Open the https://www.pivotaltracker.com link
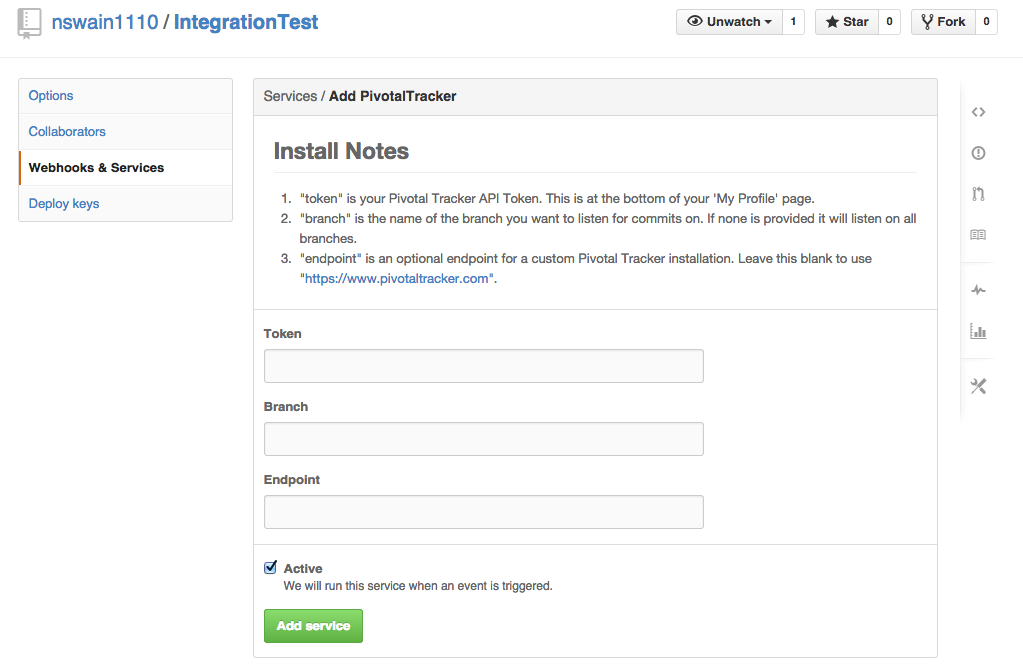The width and height of the screenshot is (1023, 665). pos(397,279)
